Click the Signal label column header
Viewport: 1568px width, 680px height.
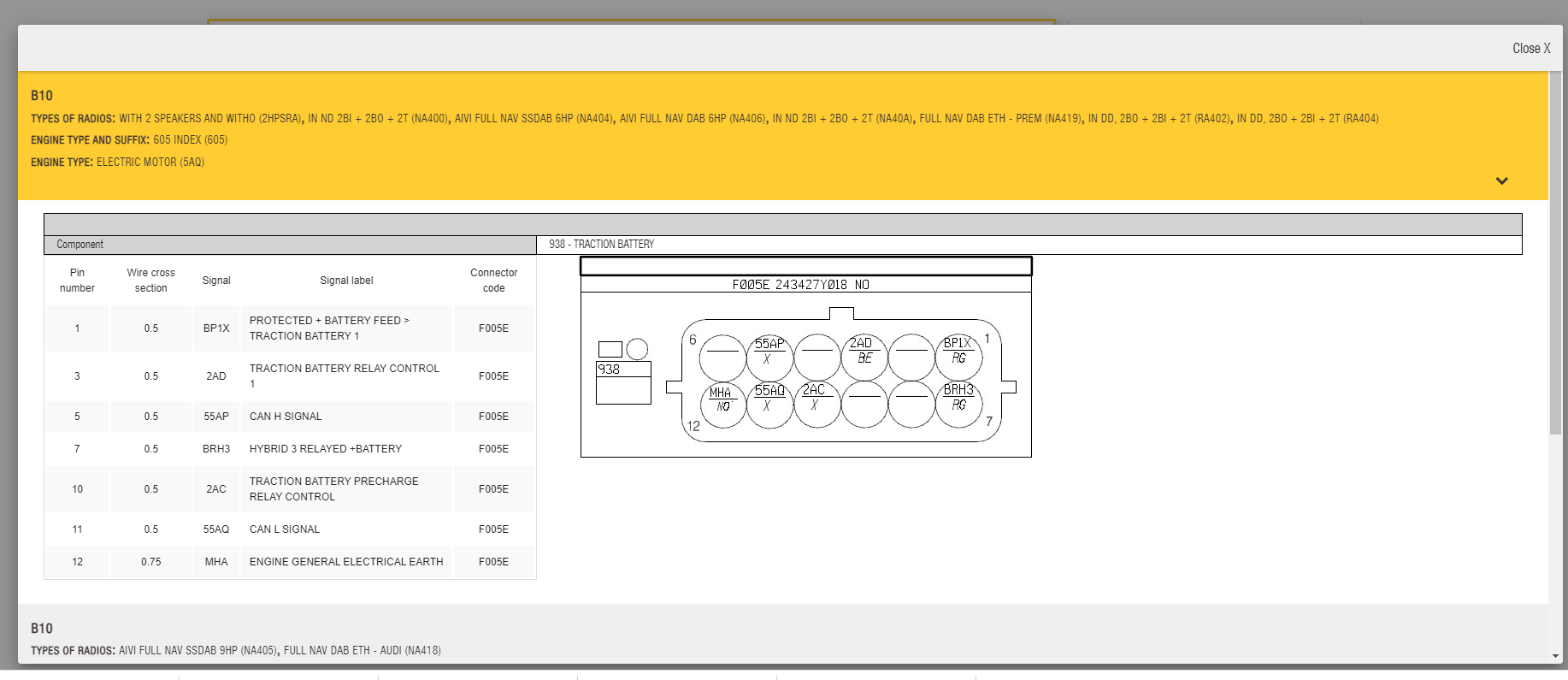click(346, 281)
